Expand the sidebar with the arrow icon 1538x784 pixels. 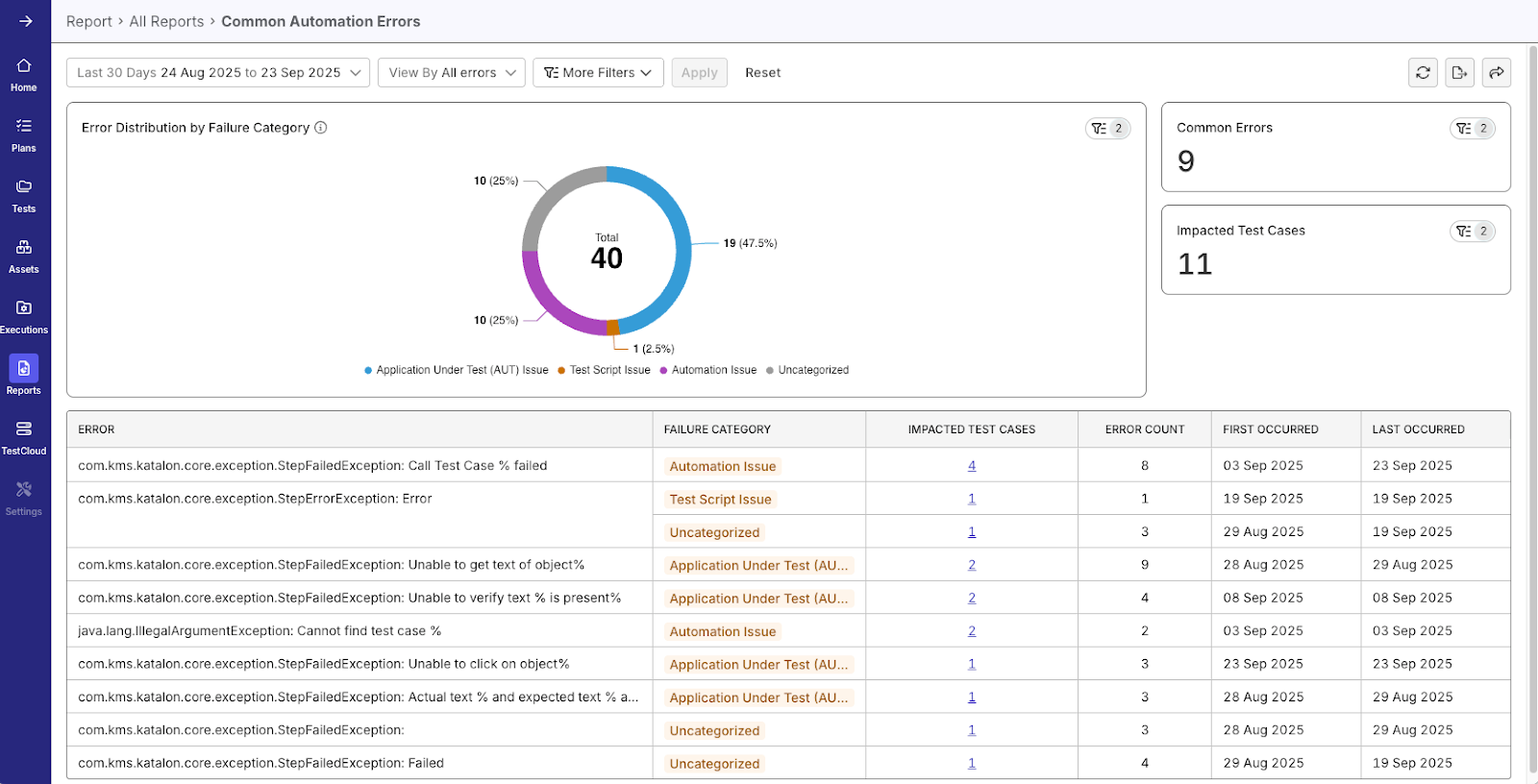click(25, 21)
